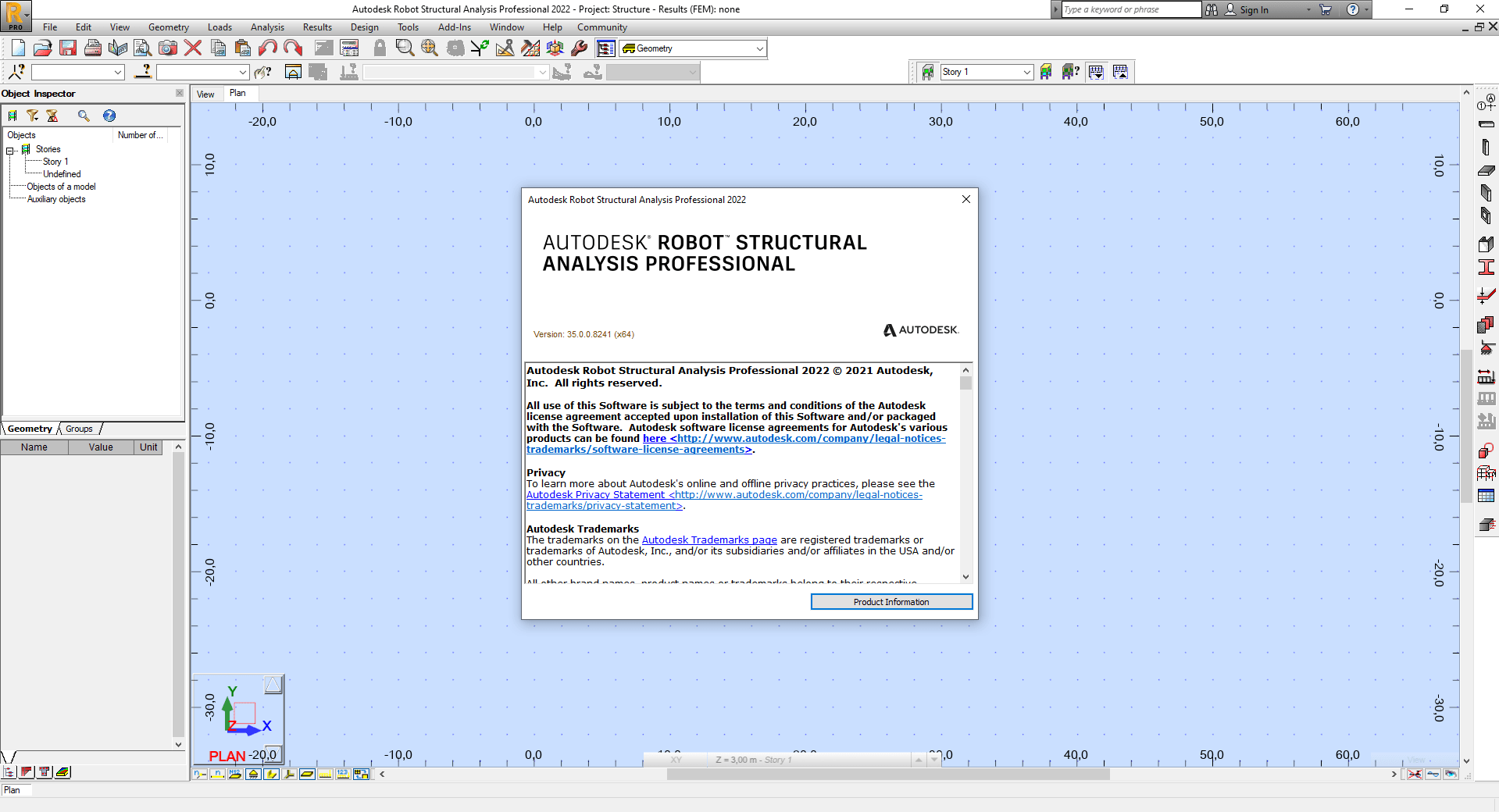Select the I-section Bar Sections tool
This screenshot has height=812, width=1499.
pos(1487,267)
